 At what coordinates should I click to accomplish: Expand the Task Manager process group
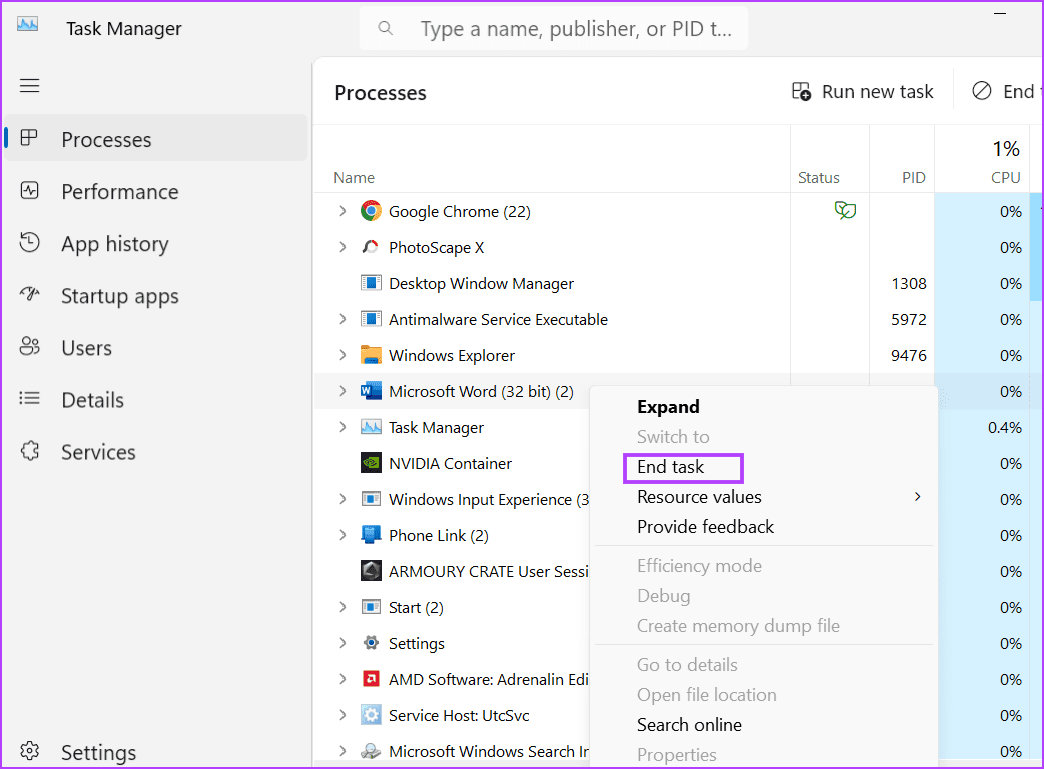tap(342, 427)
